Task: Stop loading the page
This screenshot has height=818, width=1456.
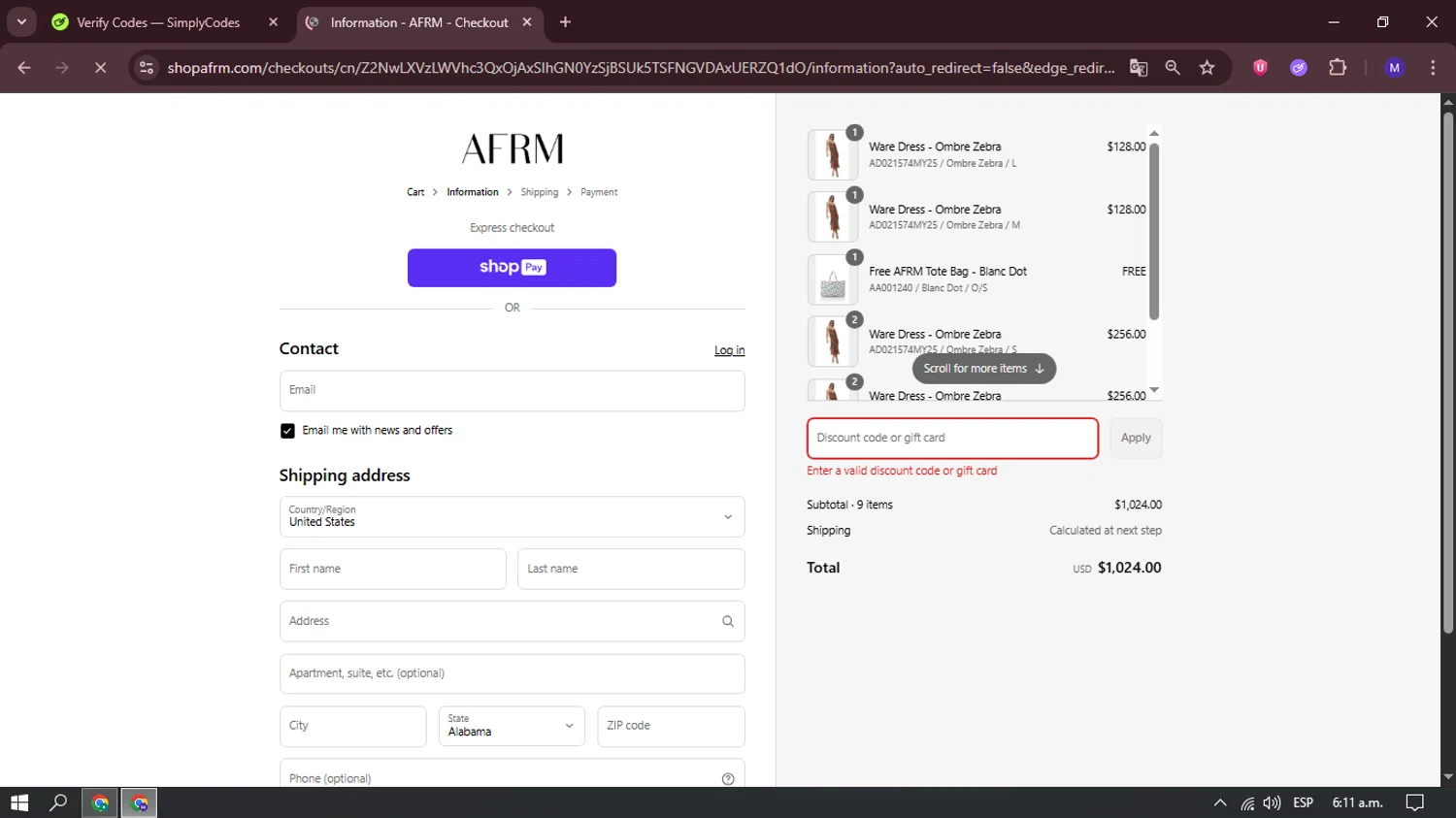Action: [100, 68]
